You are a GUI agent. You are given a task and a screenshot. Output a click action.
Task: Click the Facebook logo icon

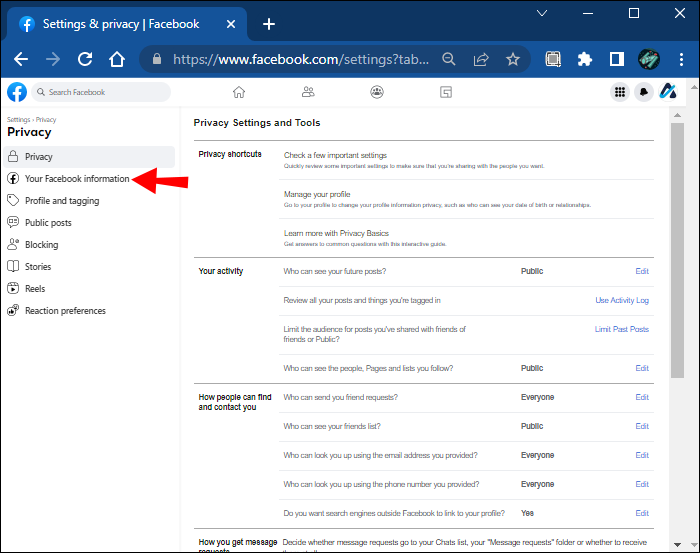pyautogui.click(x=17, y=93)
